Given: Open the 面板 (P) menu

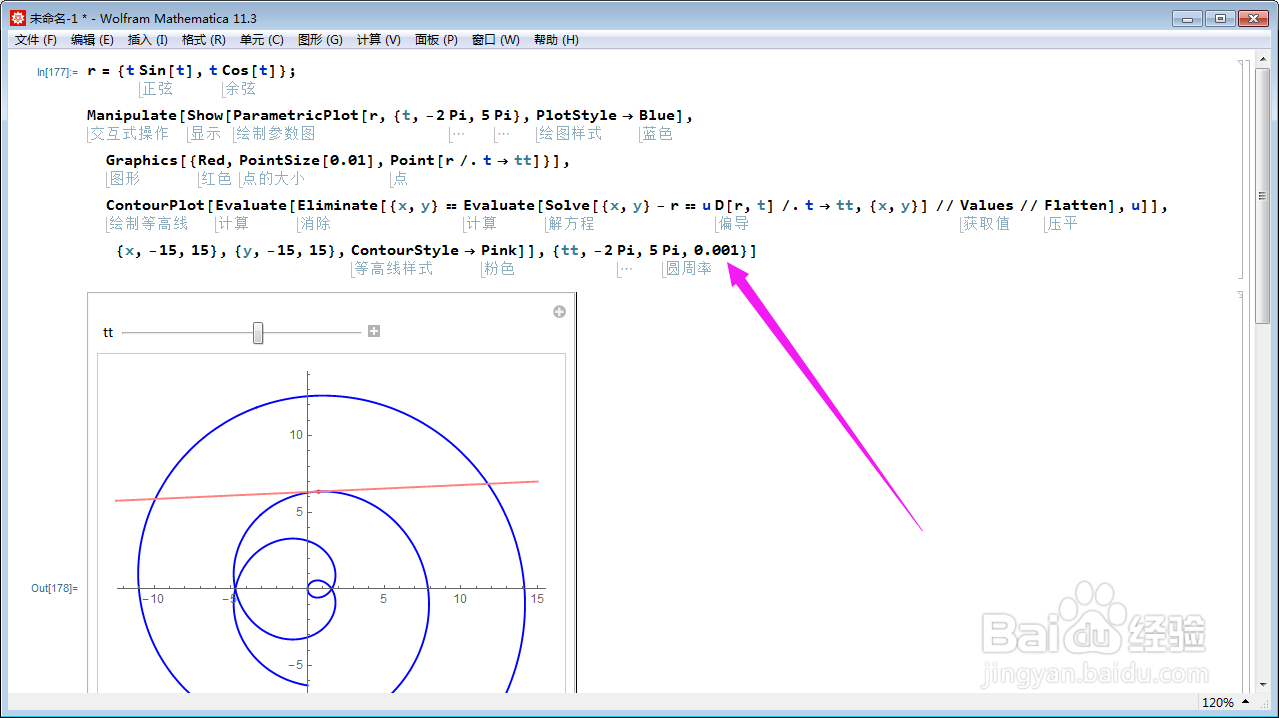Looking at the screenshot, I should tap(436, 40).
